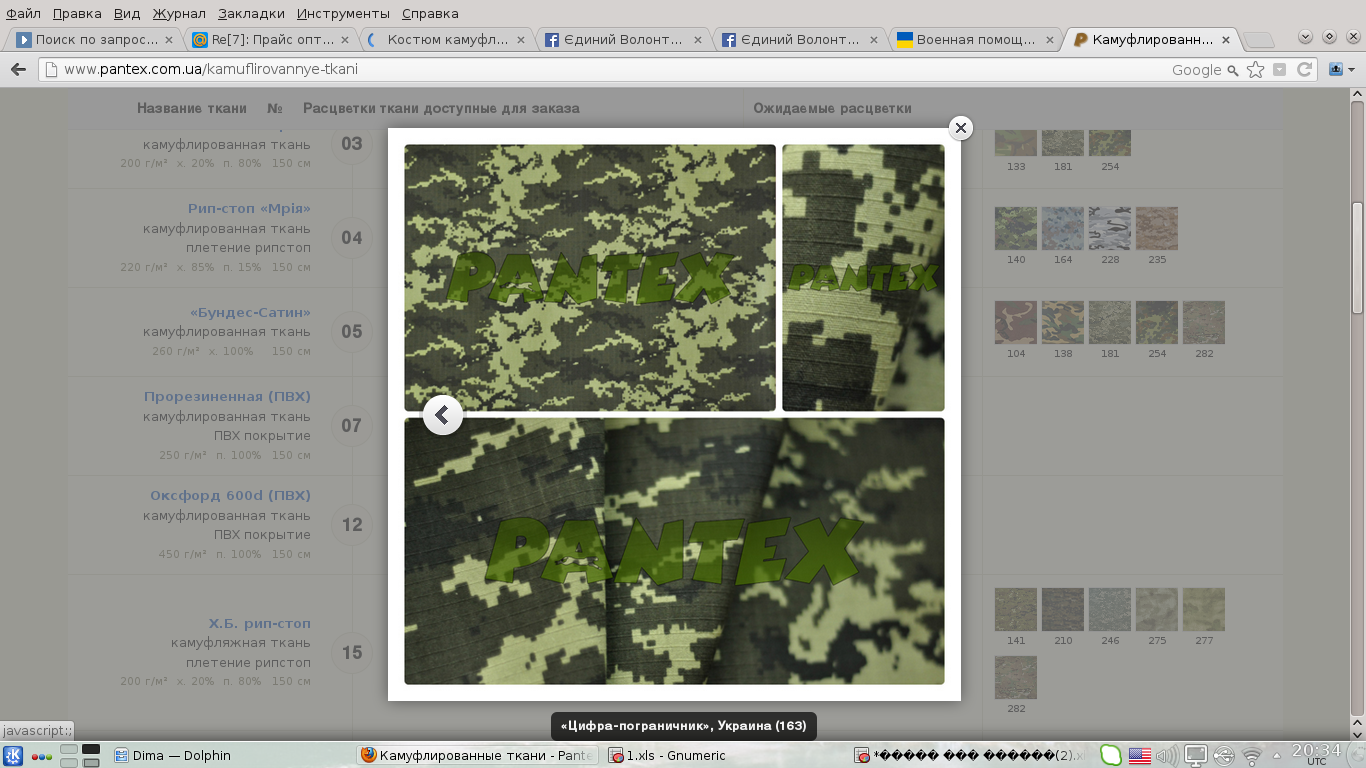
Task: Click the virtual desktop pager in the panel
Action: tap(80, 756)
